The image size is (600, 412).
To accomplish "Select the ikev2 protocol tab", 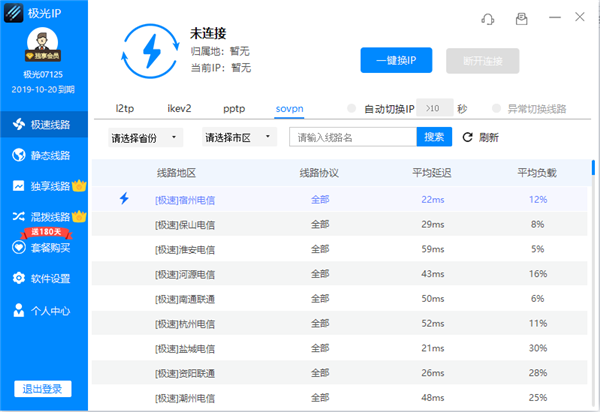I will [x=180, y=107].
